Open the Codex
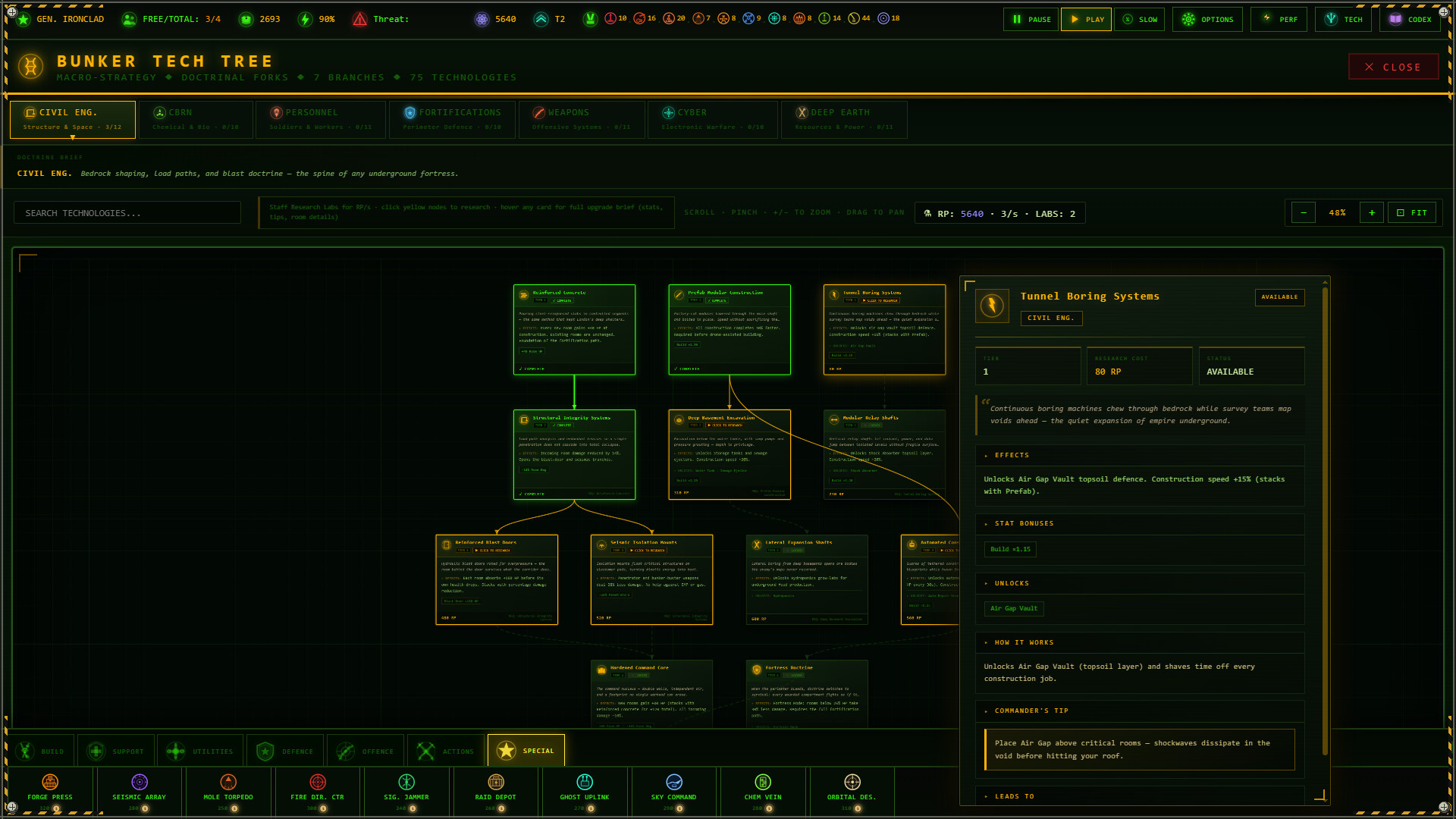 [1411, 19]
